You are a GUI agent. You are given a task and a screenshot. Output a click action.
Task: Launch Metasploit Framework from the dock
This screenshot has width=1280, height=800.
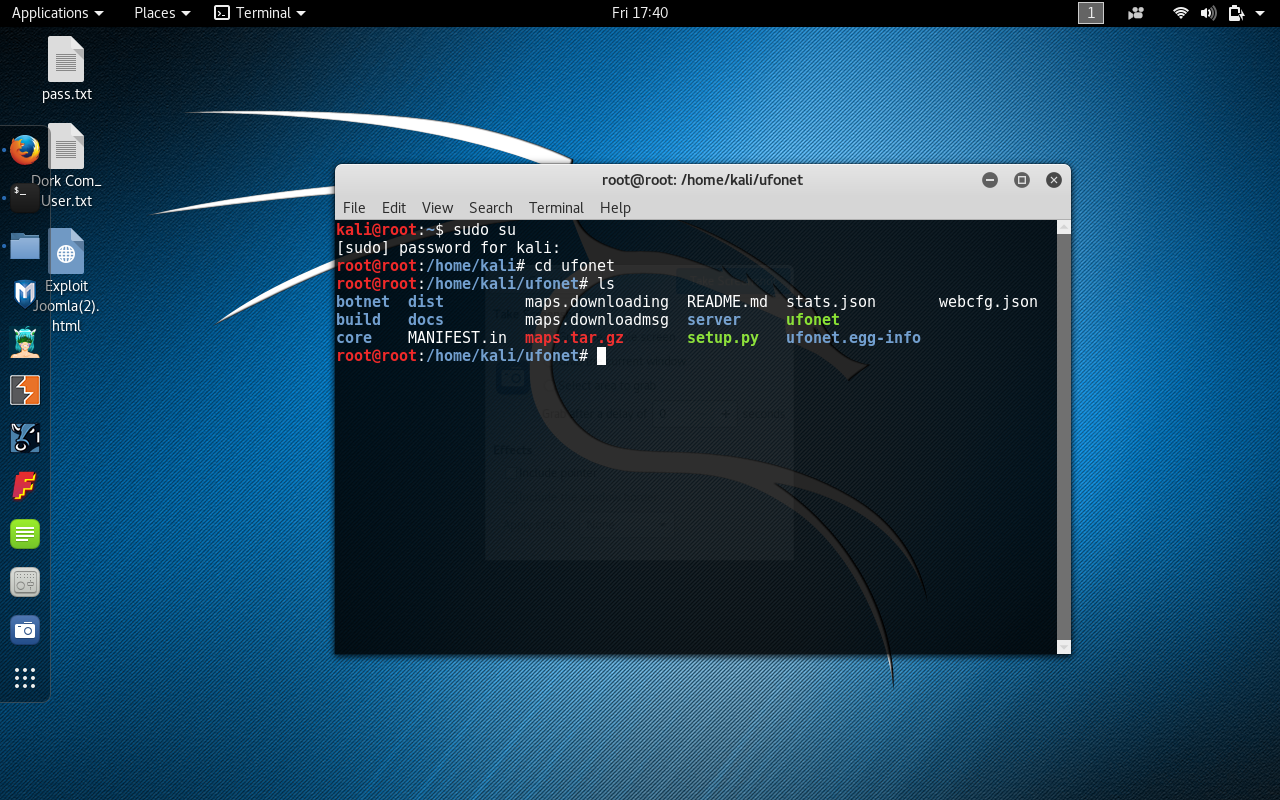(x=25, y=293)
